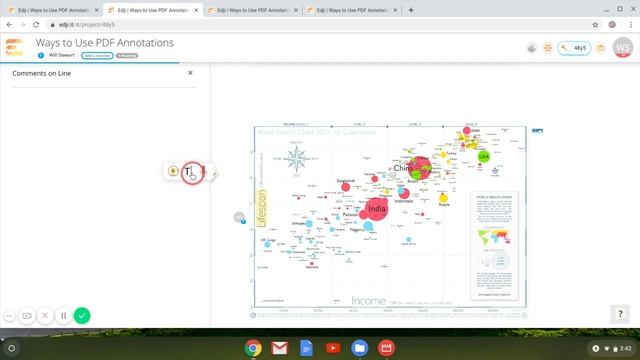Viewport: 640px width, 360px height.
Task: Click the green USA bubble
Action: click(x=484, y=156)
